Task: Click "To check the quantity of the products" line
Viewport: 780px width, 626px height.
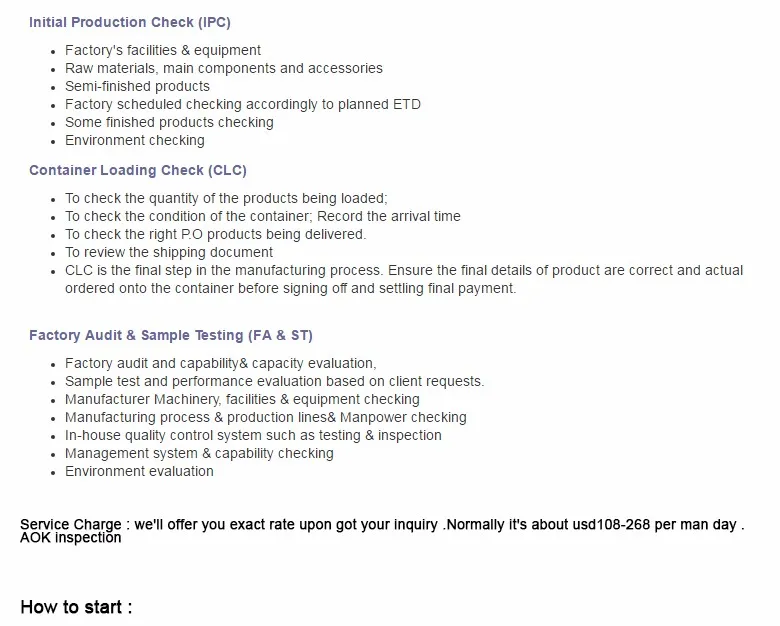Action: 226,198
